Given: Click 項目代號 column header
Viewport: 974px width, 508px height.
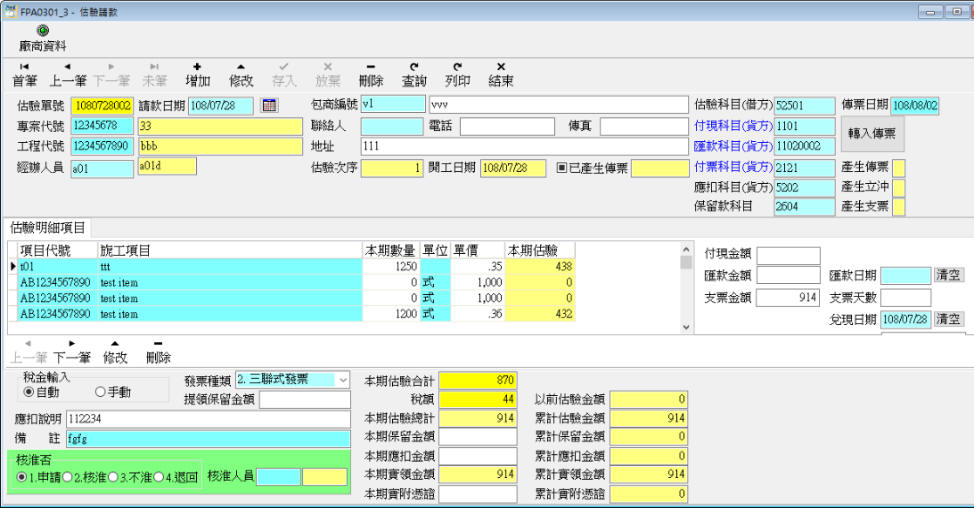Looking at the screenshot, I should pyautogui.click(x=58, y=250).
